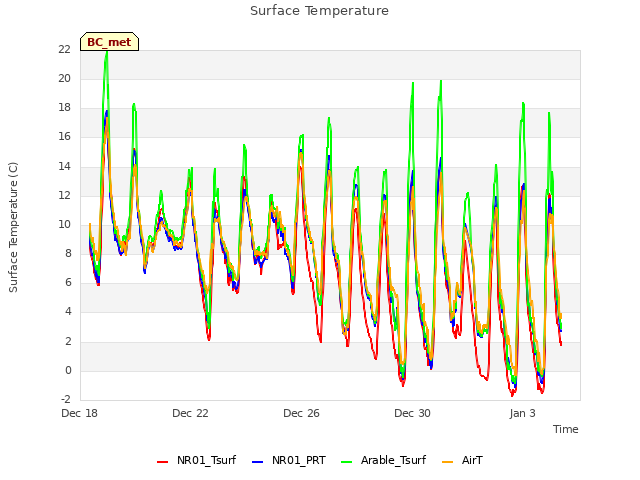Click the 14 y-axis tick label
Image resolution: width=640 pixels, height=480 pixels.
tap(64, 167)
